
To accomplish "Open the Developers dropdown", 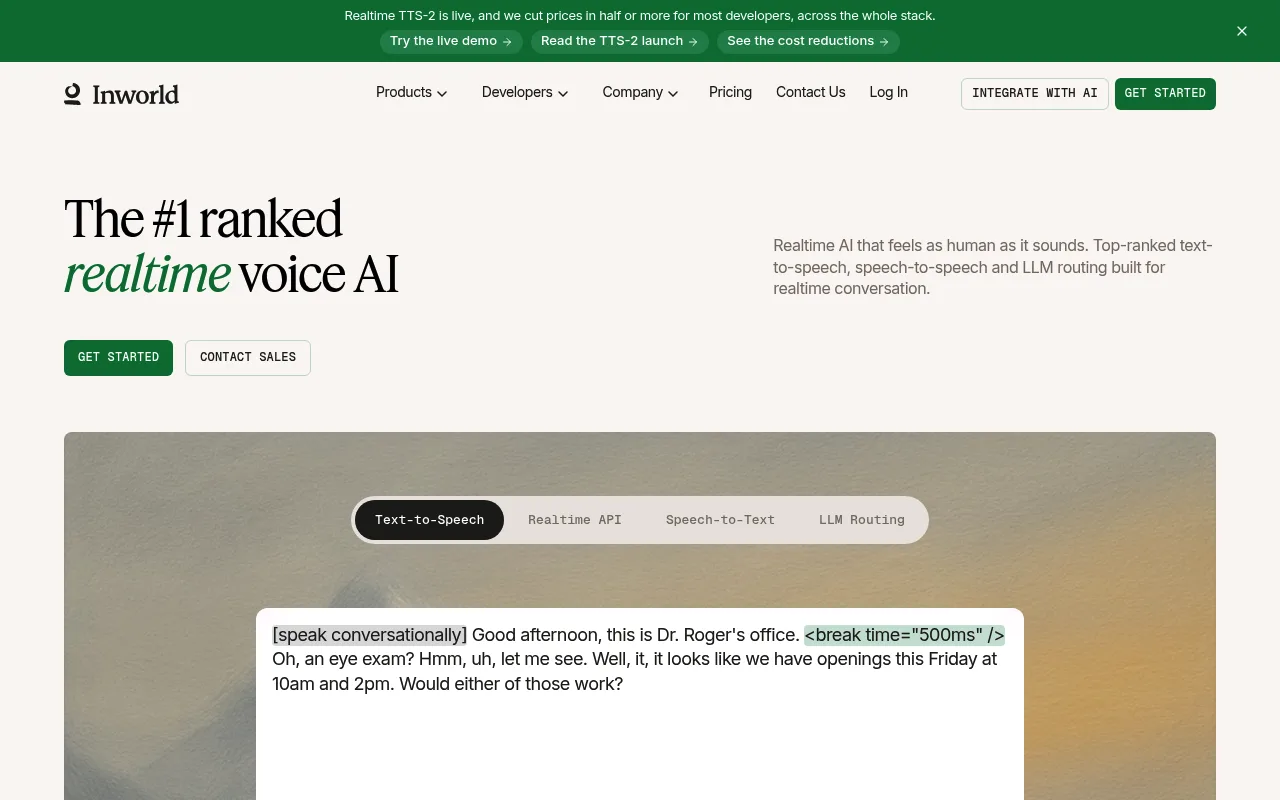I will click(x=525, y=92).
